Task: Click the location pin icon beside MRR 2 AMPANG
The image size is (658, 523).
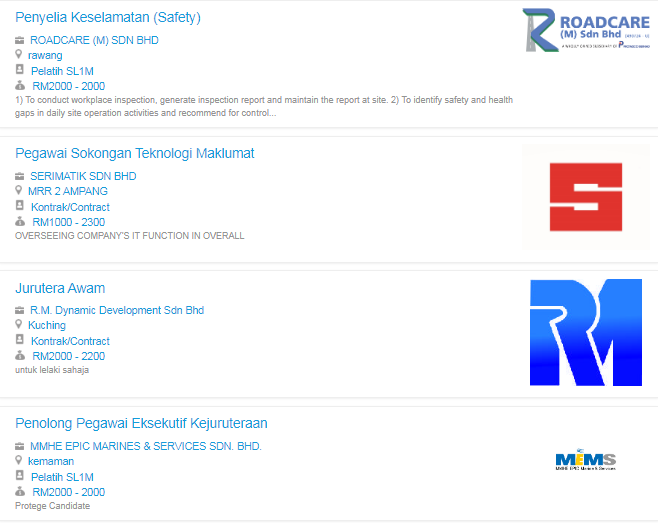Action: click(x=19, y=191)
